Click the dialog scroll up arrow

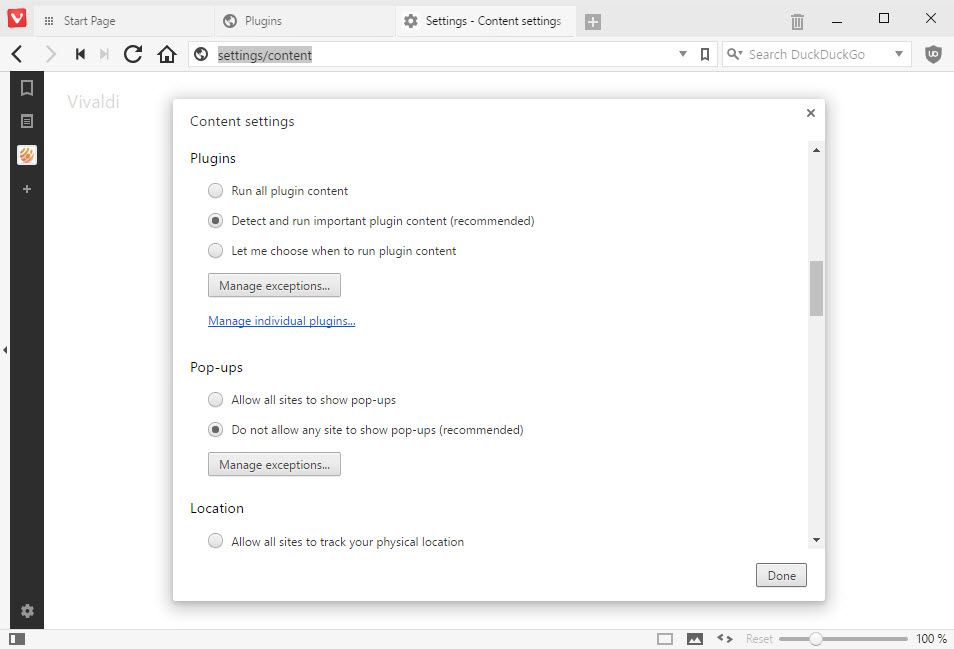click(816, 150)
